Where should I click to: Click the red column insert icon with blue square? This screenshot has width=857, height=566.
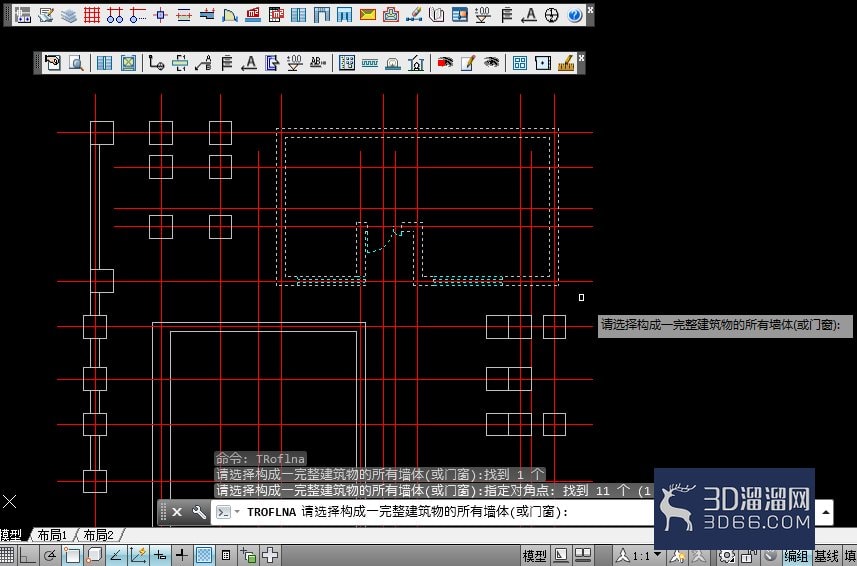point(160,15)
